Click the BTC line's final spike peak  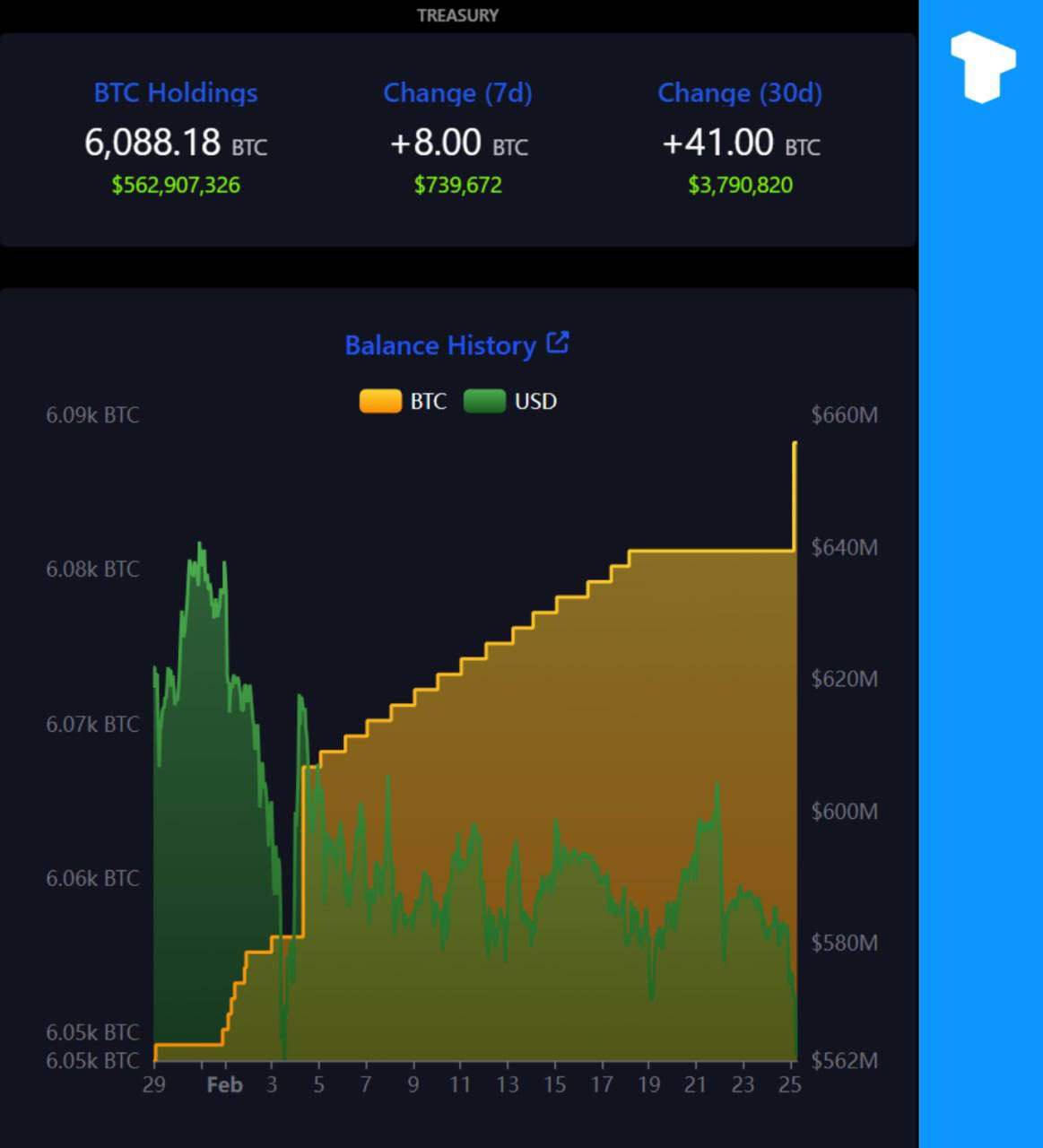click(795, 443)
